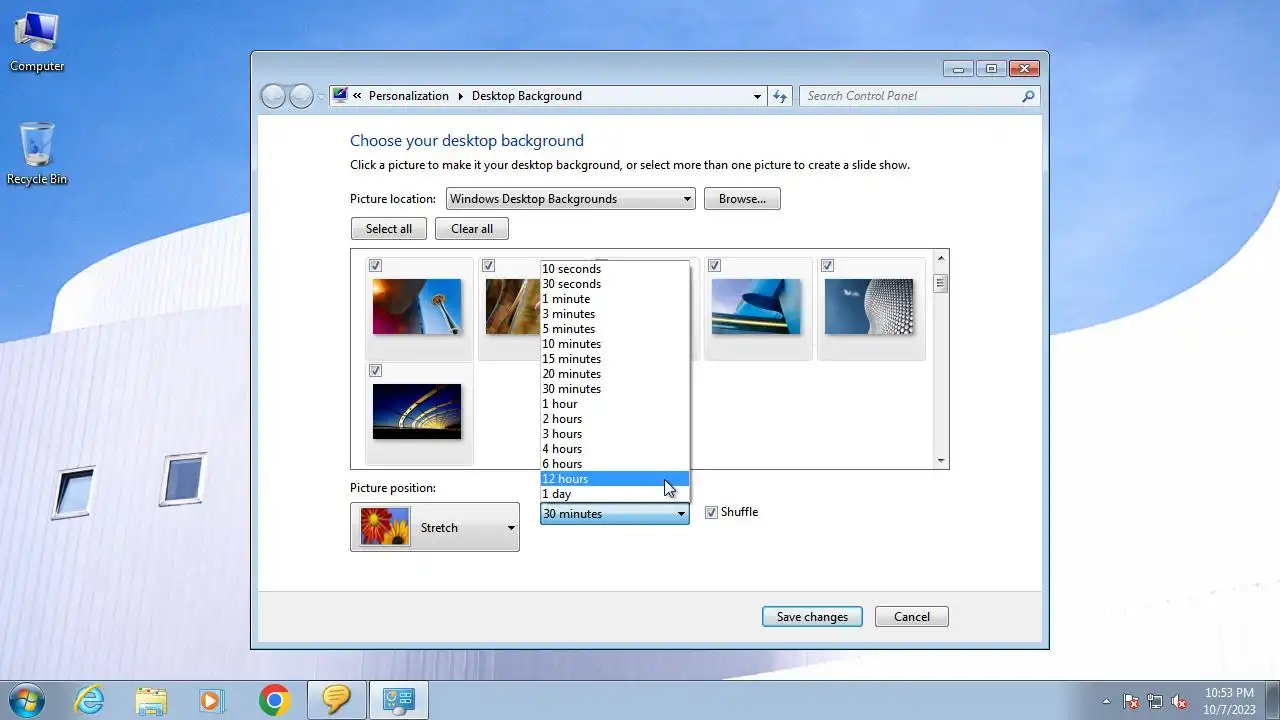This screenshot has height=720, width=1280.
Task: Select the Space Needle wallpaper thumbnail
Action: [x=417, y=306]
